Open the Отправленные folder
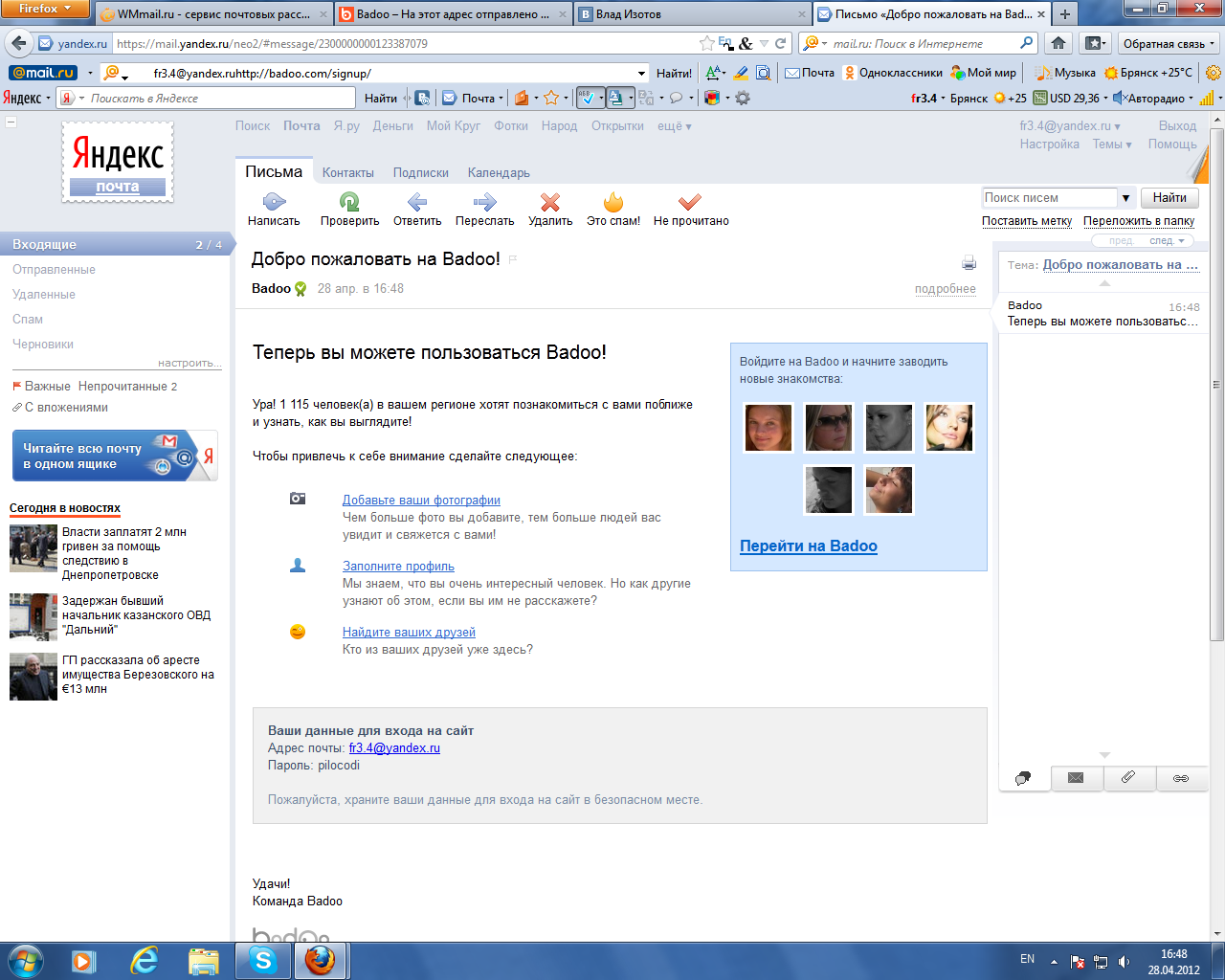Viewport: 1225px width, 980px height. click(x=54, y=270)
